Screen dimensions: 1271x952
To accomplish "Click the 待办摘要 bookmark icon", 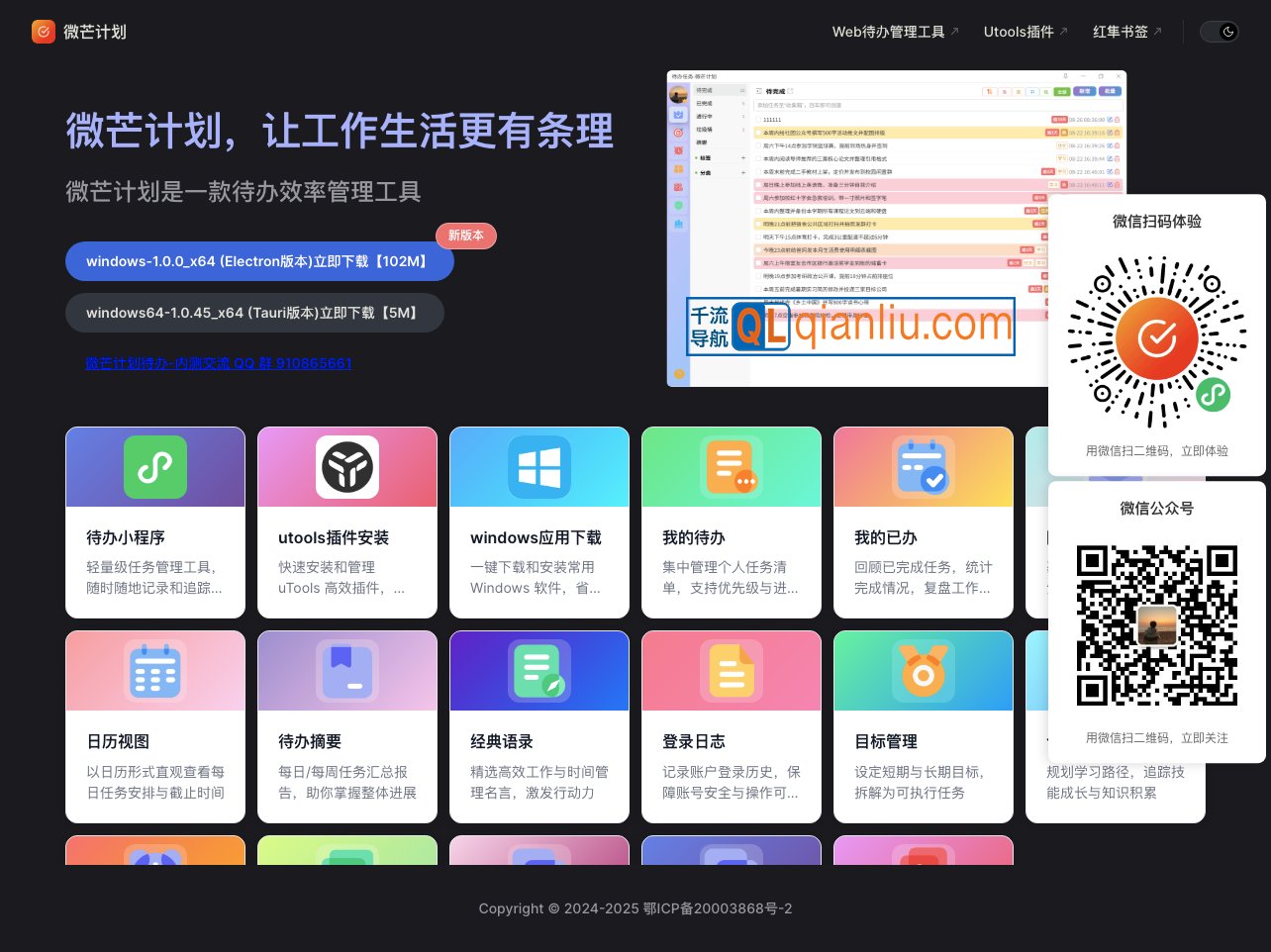I will tap(346, 670).
